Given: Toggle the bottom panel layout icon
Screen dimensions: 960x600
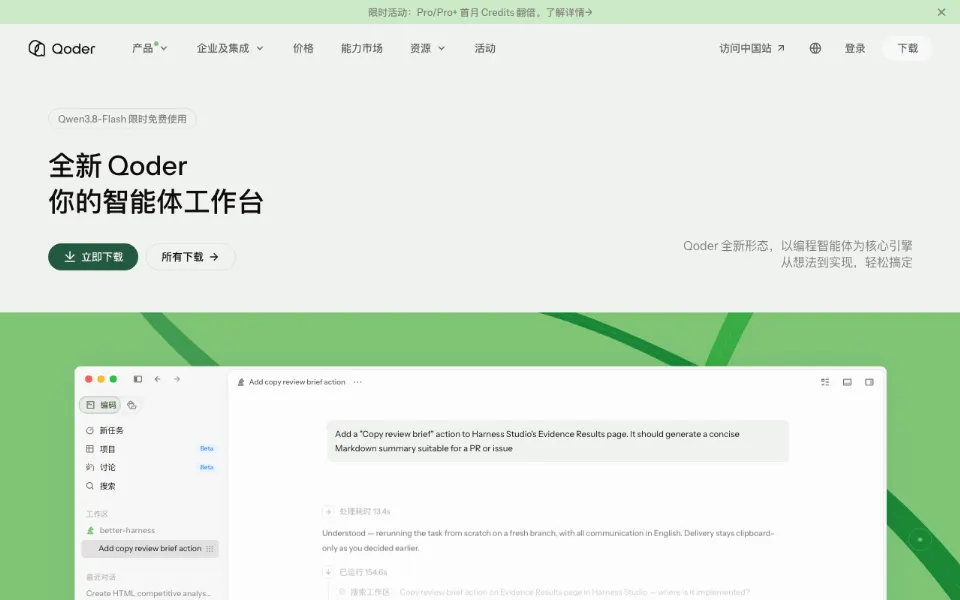Looking at the screenshot, I should tap(847, 382).
